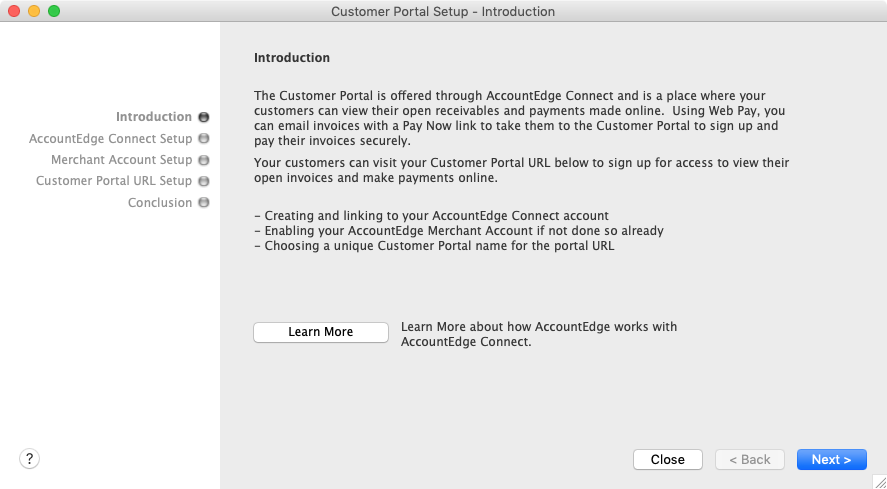Viewport: 887px width, 489px height.
Task: Click the window resize grip corner
Action: [878, 481]
